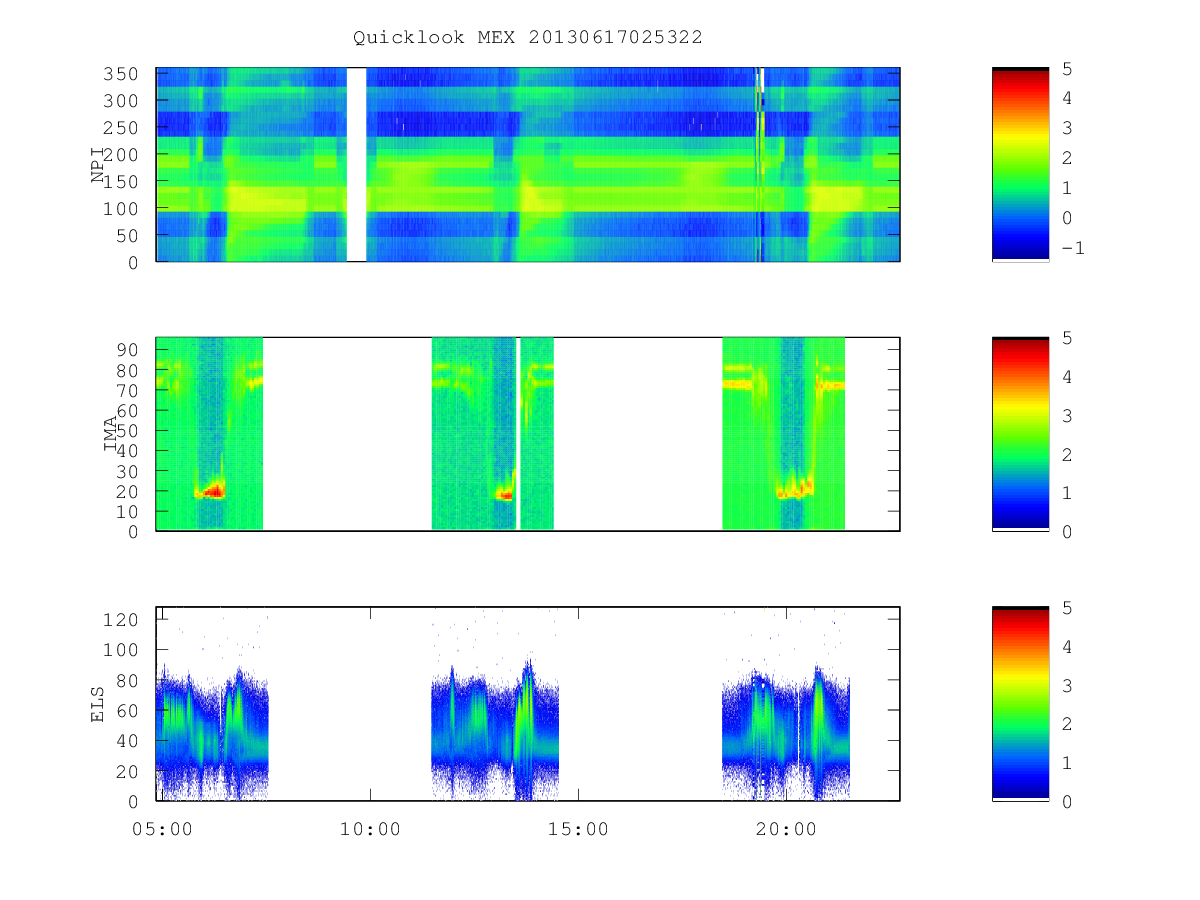Image resolution: width=1200 pixels, height=900 pixels.
Task: Click the 5 label on IMA colorbar
Action: pyautogui.click(x=1066, y=338)
